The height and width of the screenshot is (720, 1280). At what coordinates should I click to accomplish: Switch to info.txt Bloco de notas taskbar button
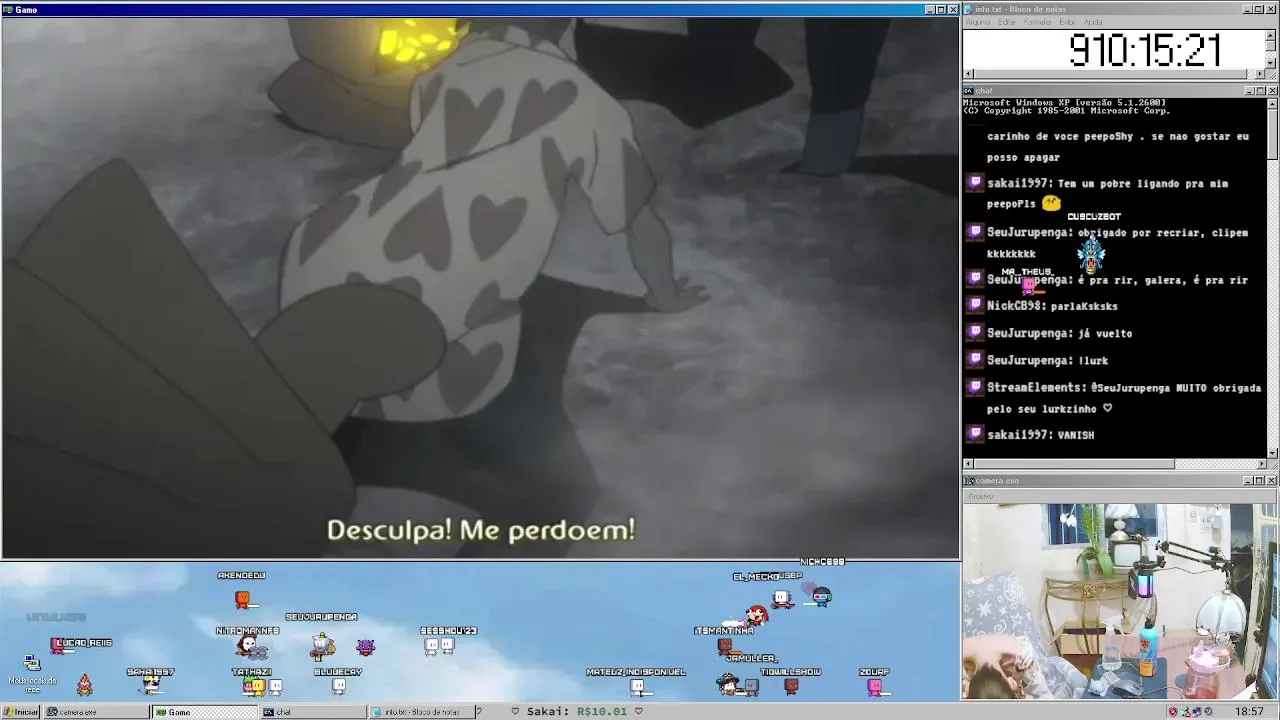421,712
